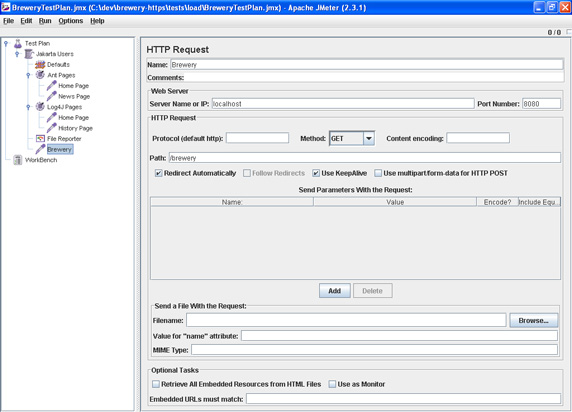Collapse the Log4J Pages tree node
This screenshot has width=572, height=412.
click(28, 107)
